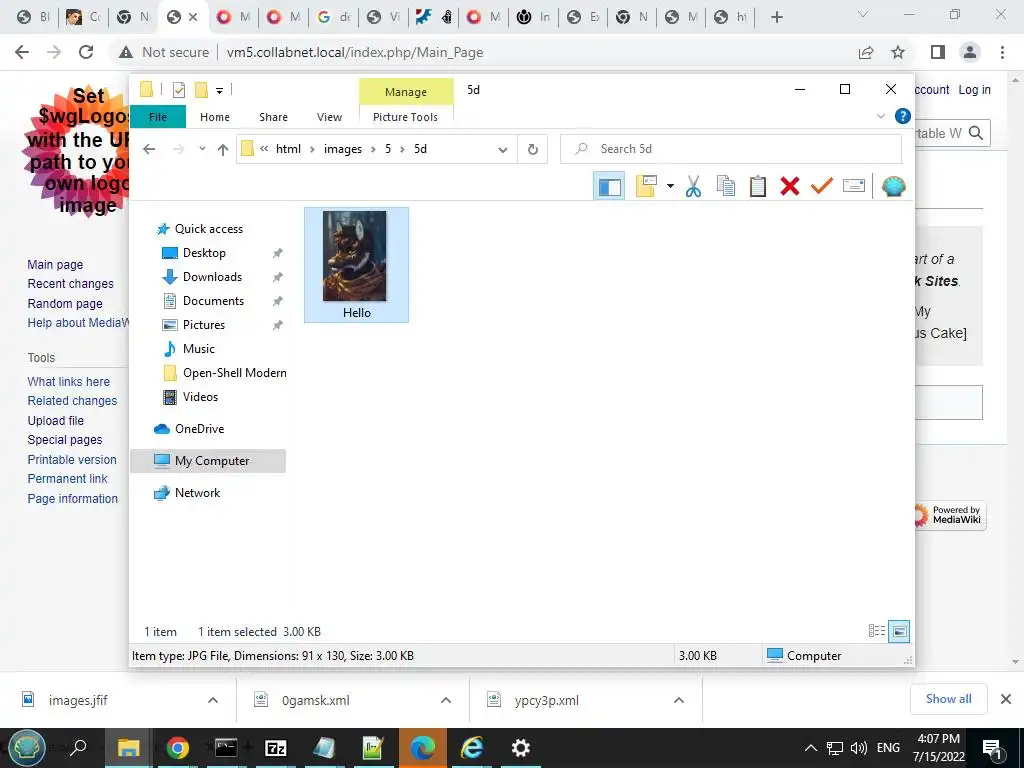Open the Picture Tools ribbon tab
The image size is (1024, 768).
pyautogui.click(x=405, y=117)
